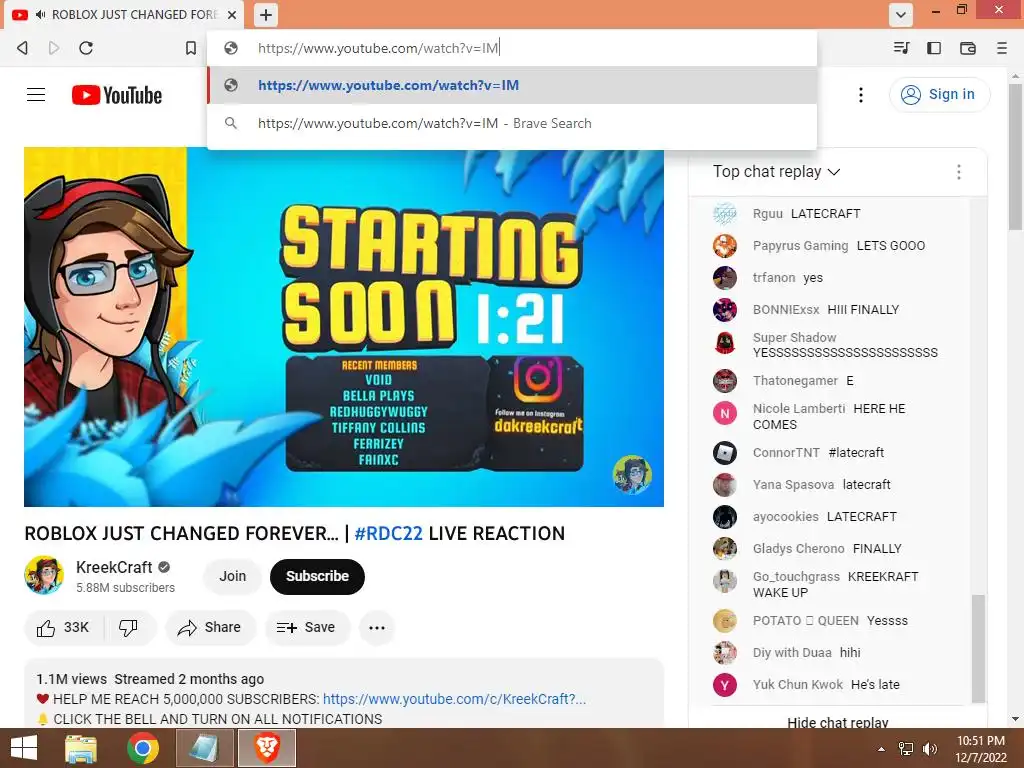The height and width of the screenshot is (768, 1024).
Task: Go back with the browser back arrow
Action: pos(22,48)
